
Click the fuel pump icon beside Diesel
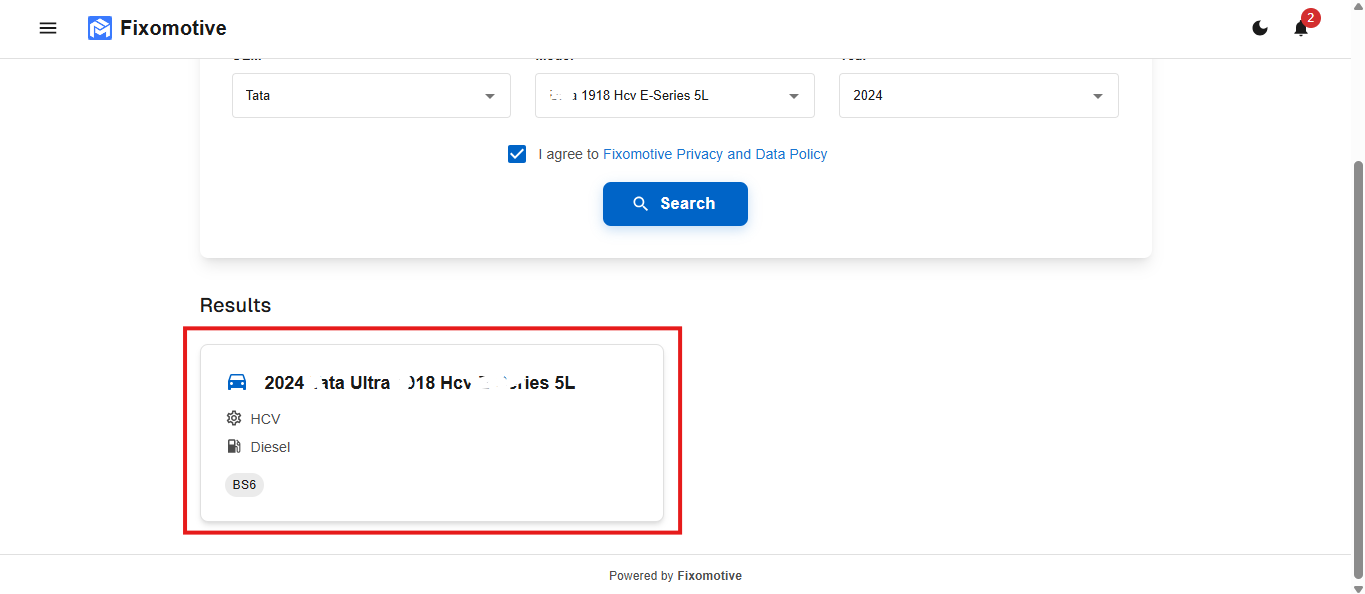[x=233, y=446]
